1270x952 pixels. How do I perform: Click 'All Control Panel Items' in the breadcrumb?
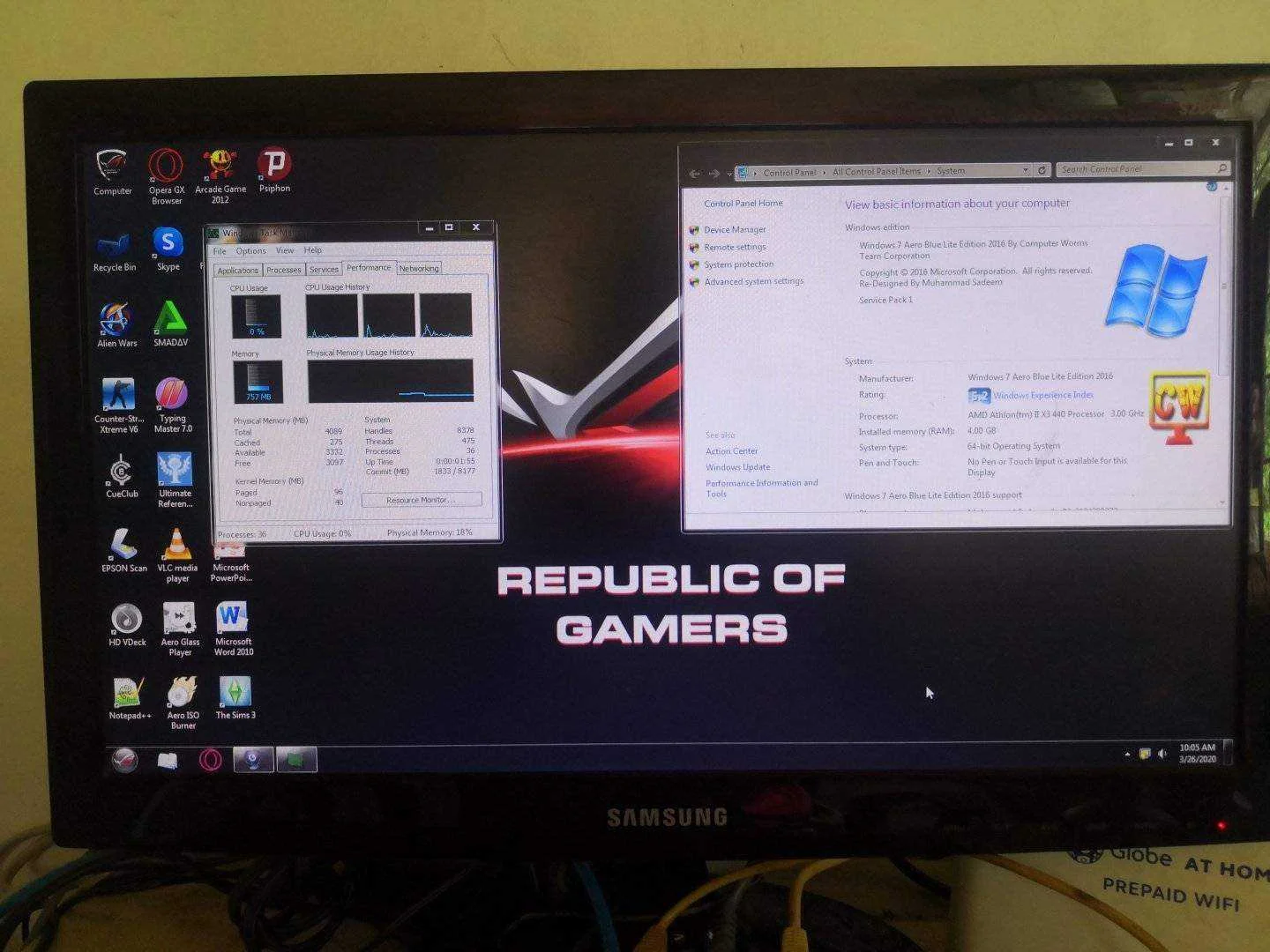point(877,172)
